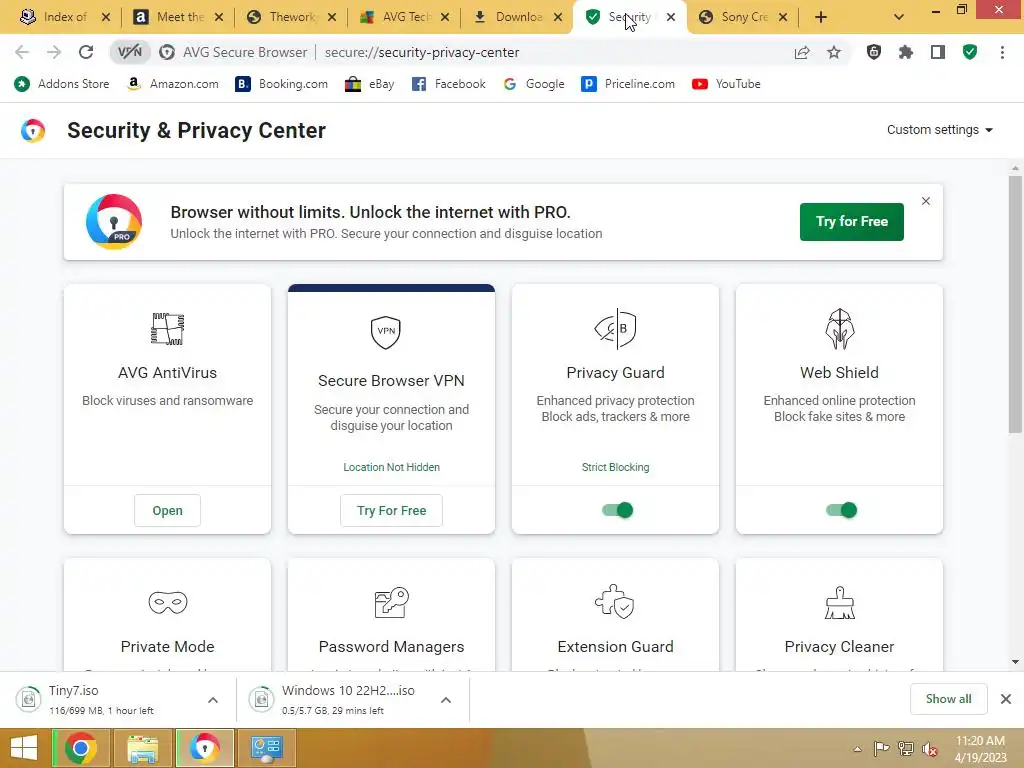The height and width of the screenshot is (768, 1024).
Task: Open the eBay bookmark
Action: pyautogui.click(x=370, y=84)
